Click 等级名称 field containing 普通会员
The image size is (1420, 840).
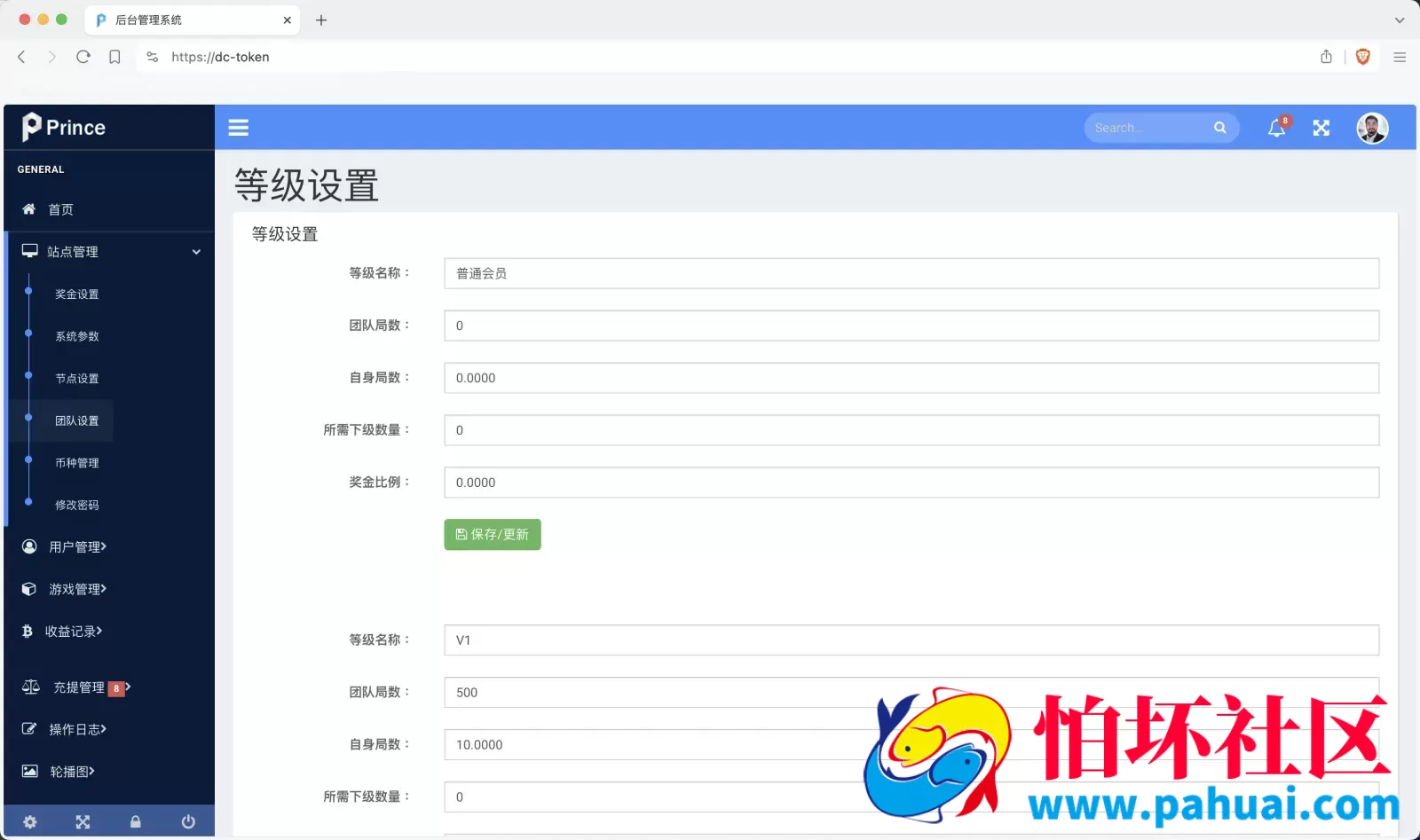click(911, 273)
